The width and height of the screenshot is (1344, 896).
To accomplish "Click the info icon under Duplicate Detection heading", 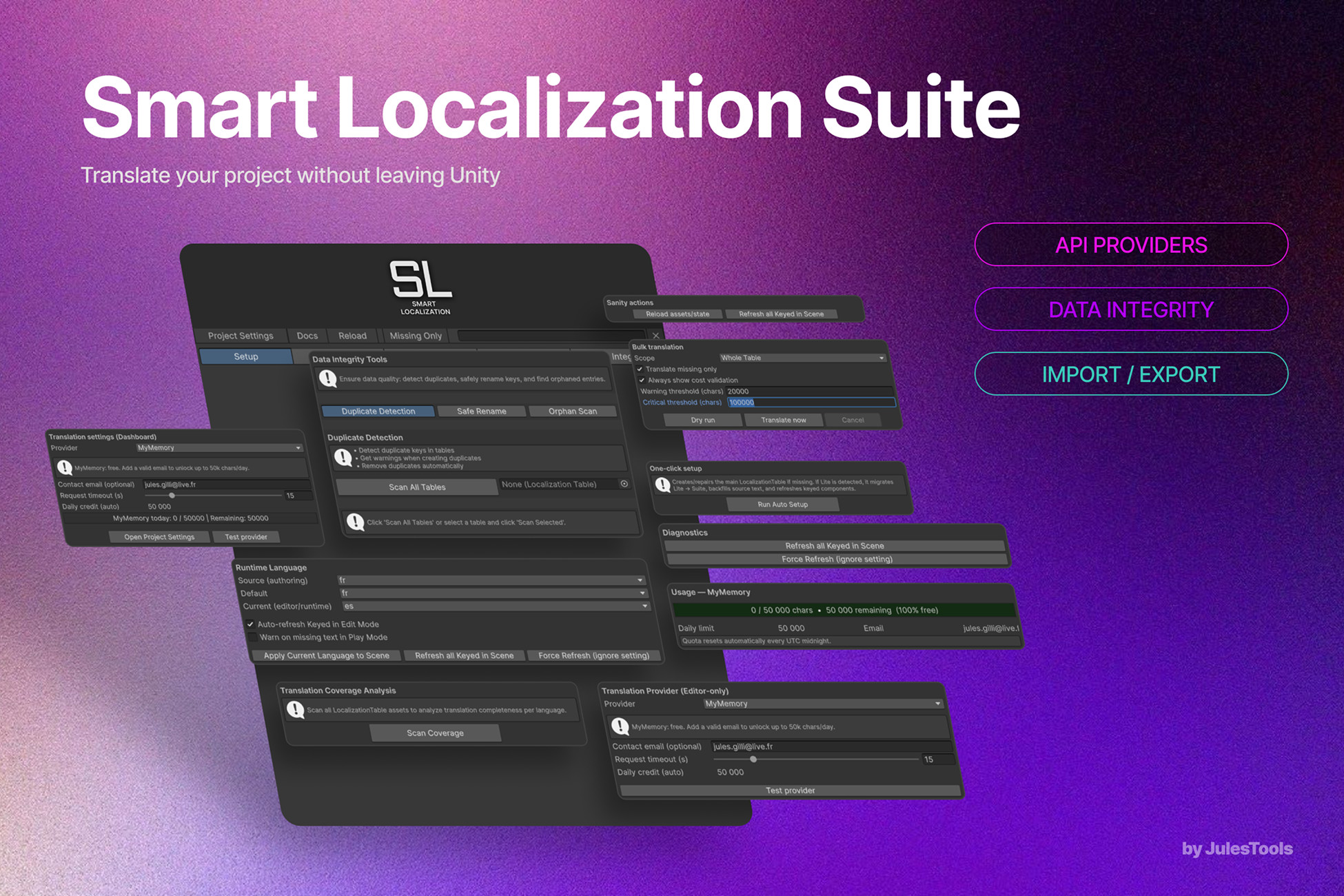I will (x=343, y=457).
